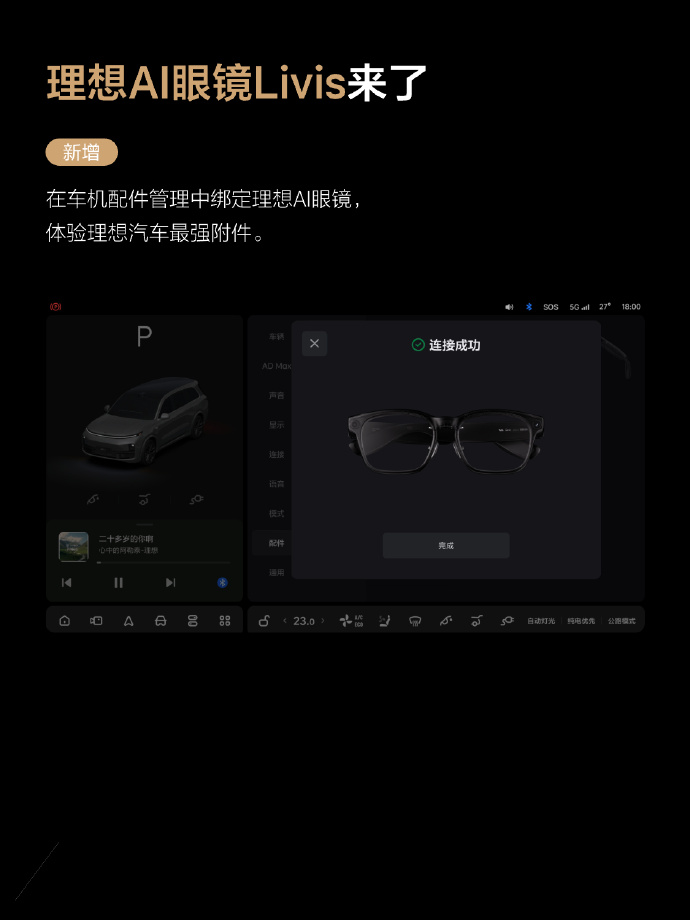Toggle the seat heating icon
The image size is (690, 920).
[385, 621]
